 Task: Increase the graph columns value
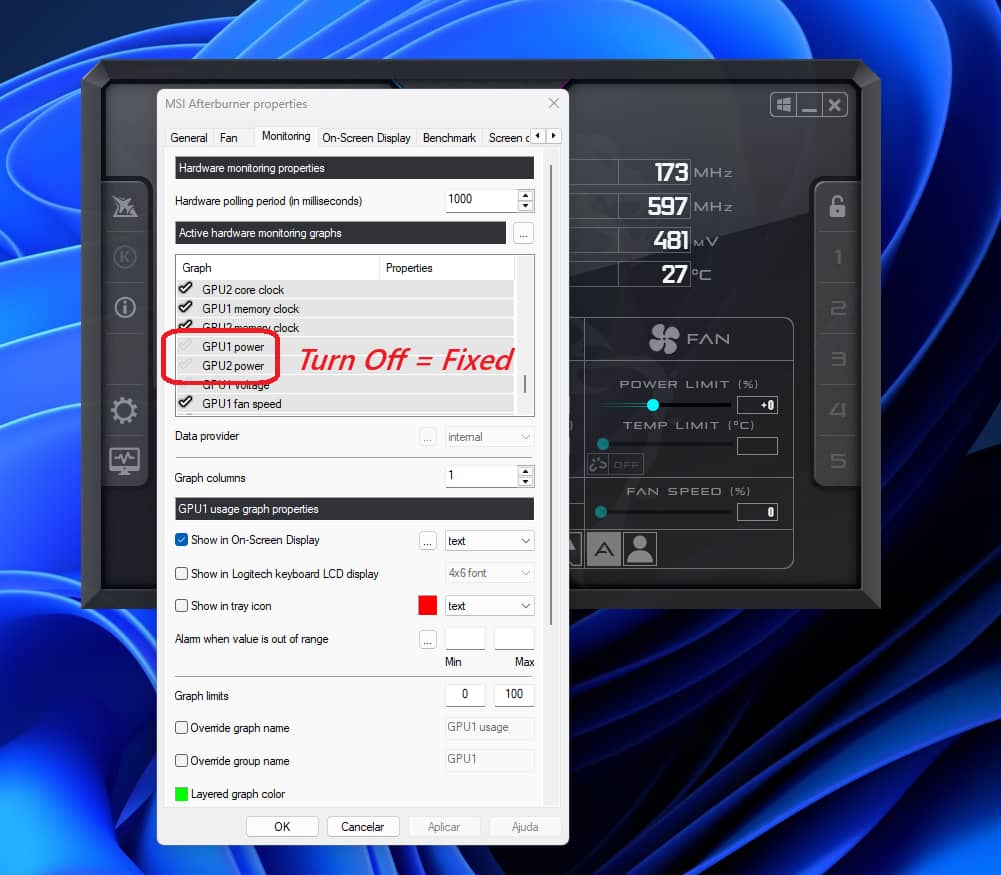point(525,472)
